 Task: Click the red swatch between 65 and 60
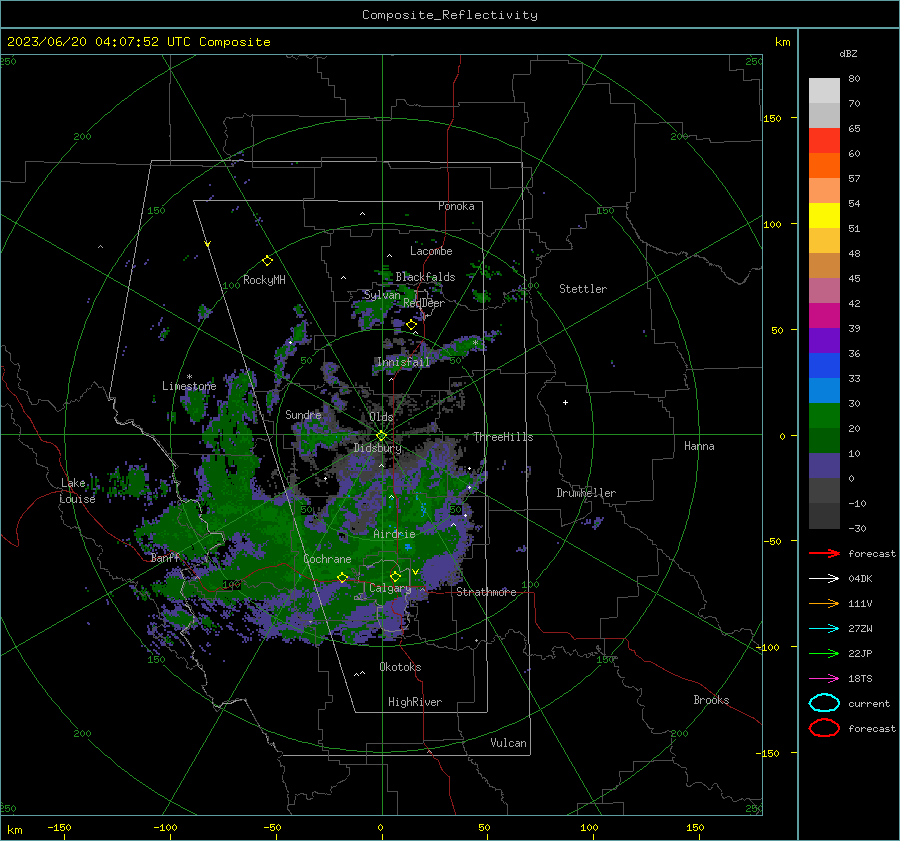coord(824,141)
